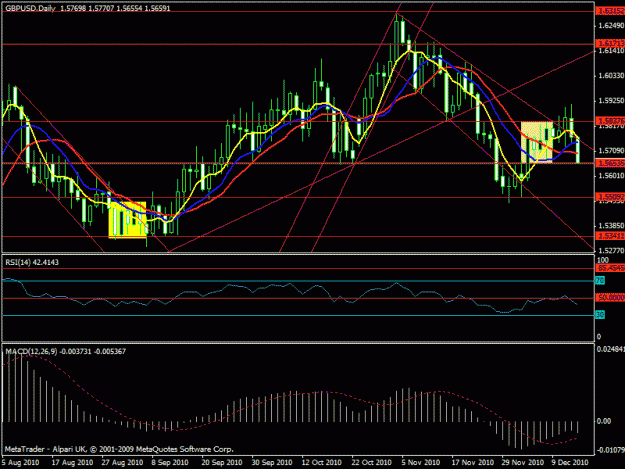Select the 1.57090 price axis value

(611, 151)
